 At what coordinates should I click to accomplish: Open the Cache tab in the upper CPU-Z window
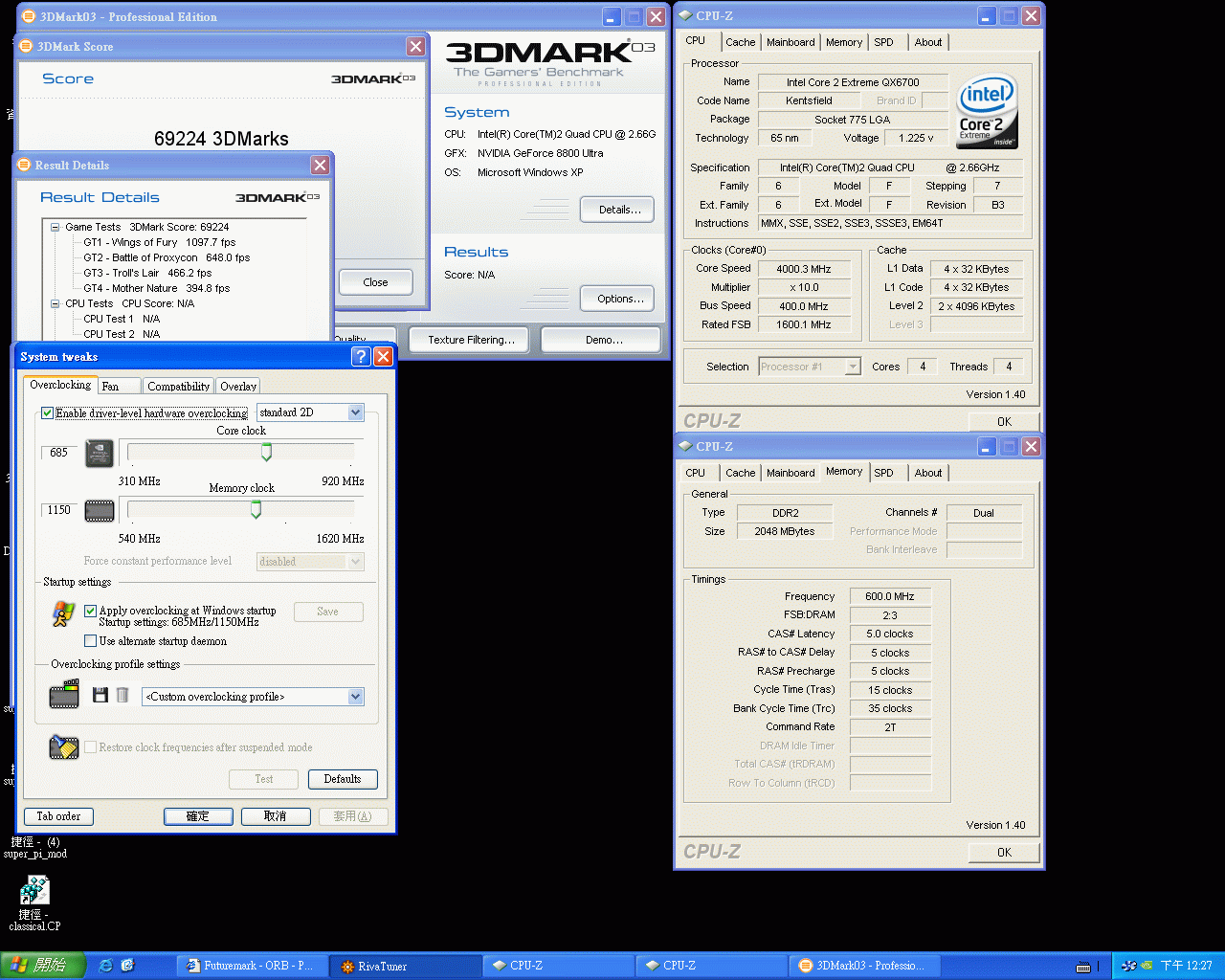coord(741,42)
